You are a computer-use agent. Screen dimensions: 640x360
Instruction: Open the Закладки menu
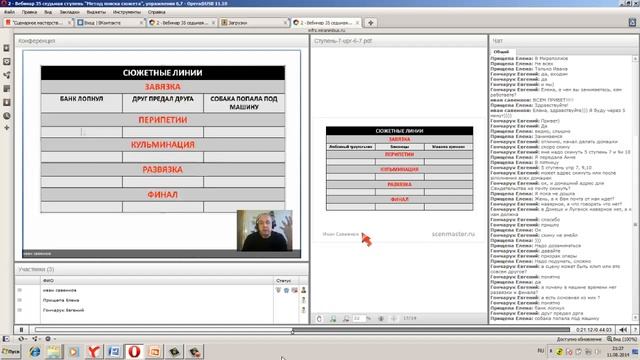point(69,12)
